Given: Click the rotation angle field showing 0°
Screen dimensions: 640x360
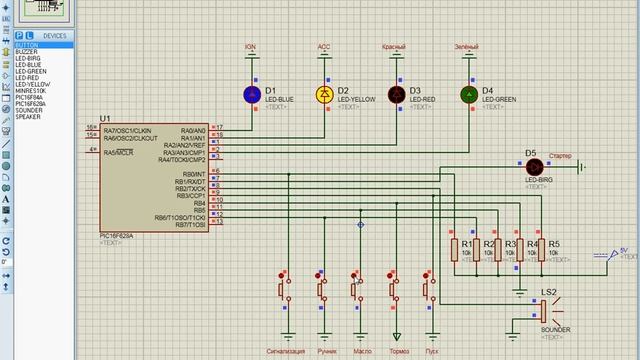Looking at the screenshot, I should (x=6, y=262).
